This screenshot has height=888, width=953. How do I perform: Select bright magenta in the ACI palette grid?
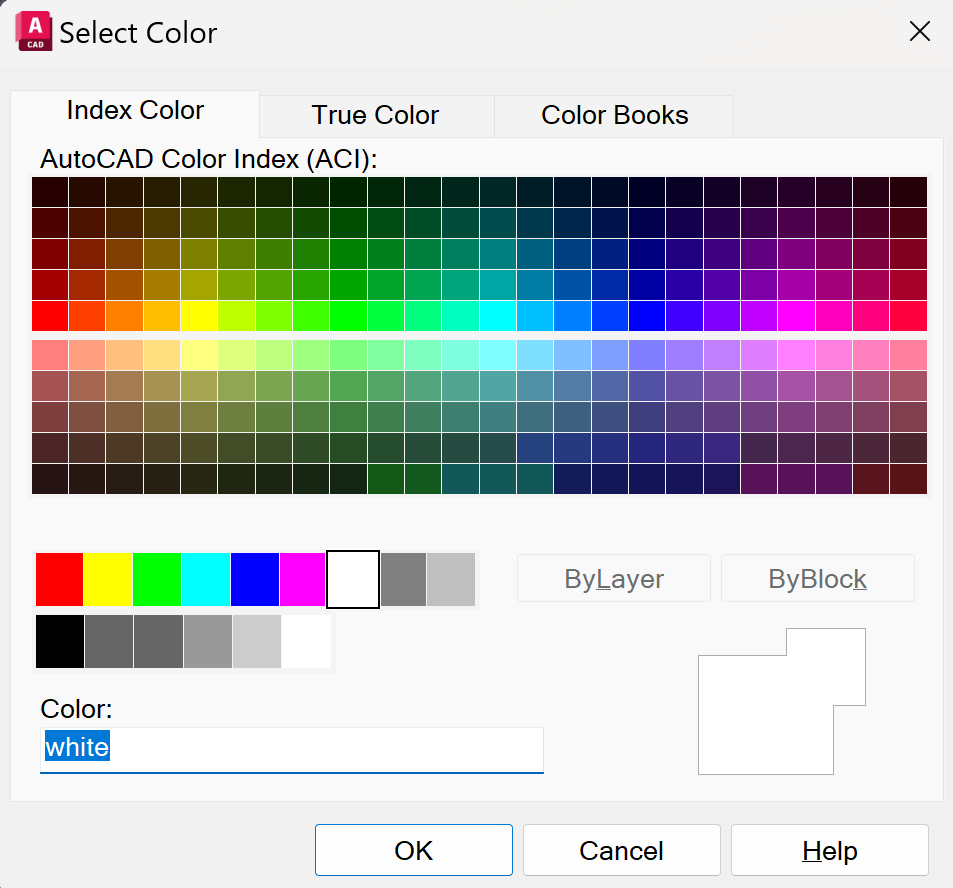[x=796, y=316]
